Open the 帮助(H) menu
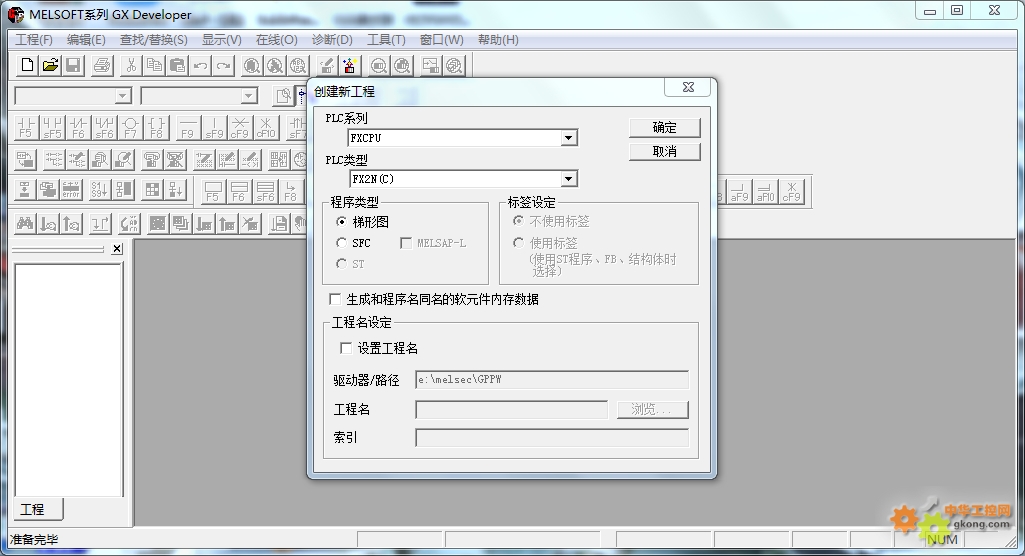The height and width of the screenshot is (556, 1025). pyautogui.click(x=498, y=40)
